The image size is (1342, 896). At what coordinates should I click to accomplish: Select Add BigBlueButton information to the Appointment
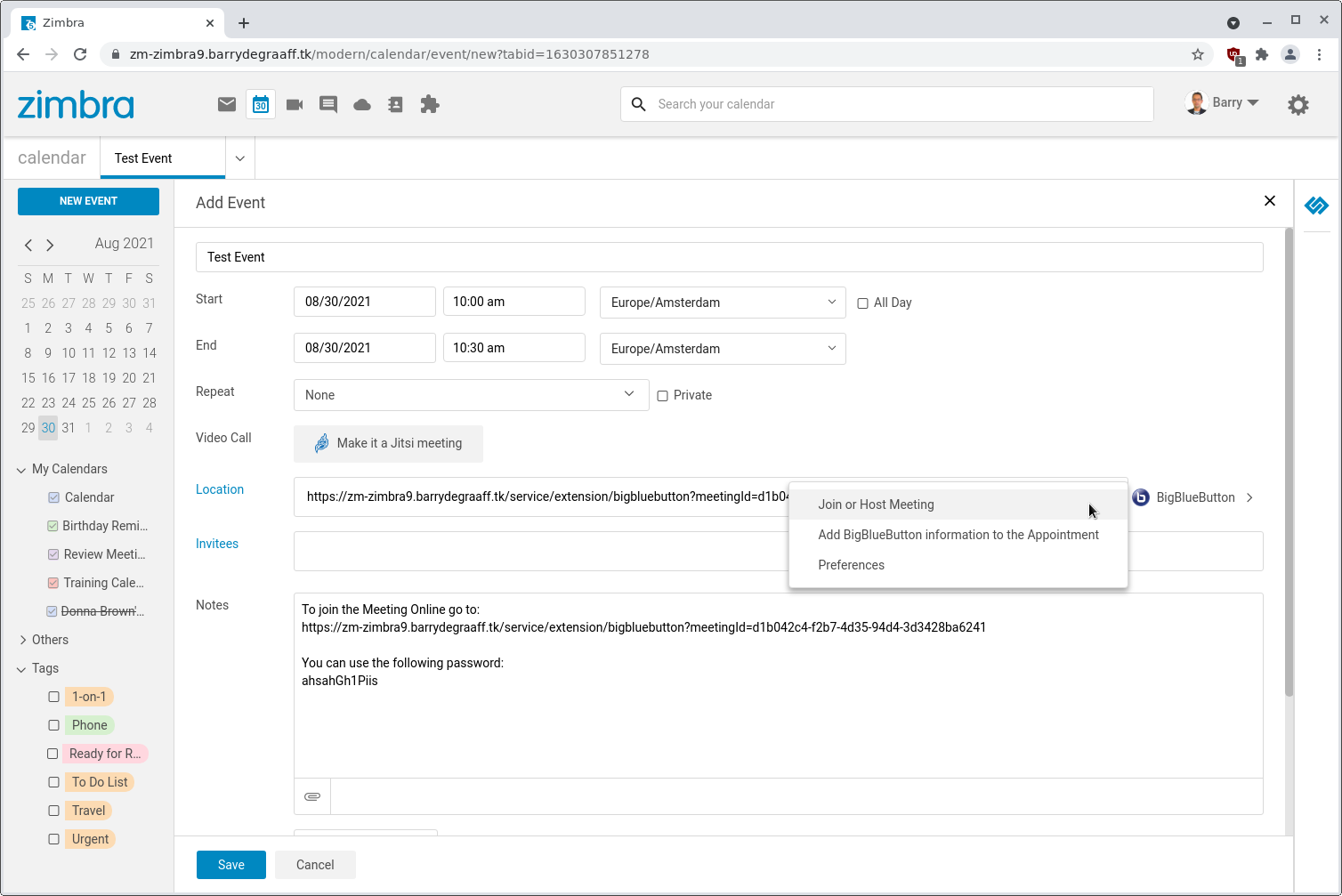pyautogui.click(x=958, y=535)
